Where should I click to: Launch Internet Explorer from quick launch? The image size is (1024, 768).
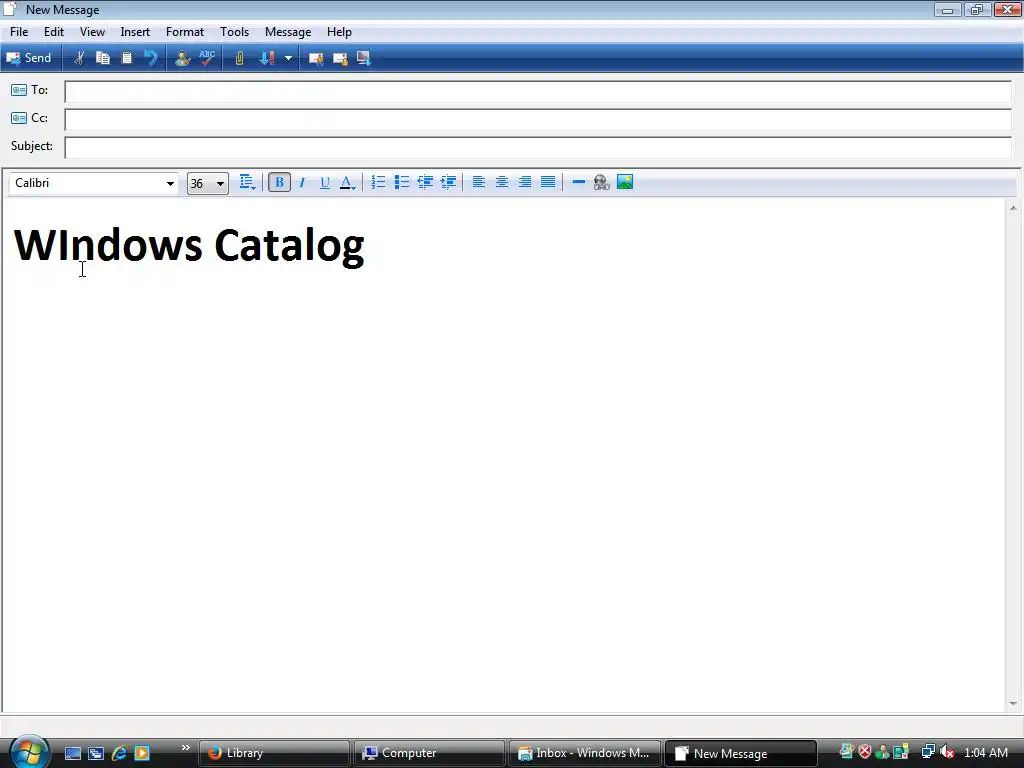coord(119,753)
